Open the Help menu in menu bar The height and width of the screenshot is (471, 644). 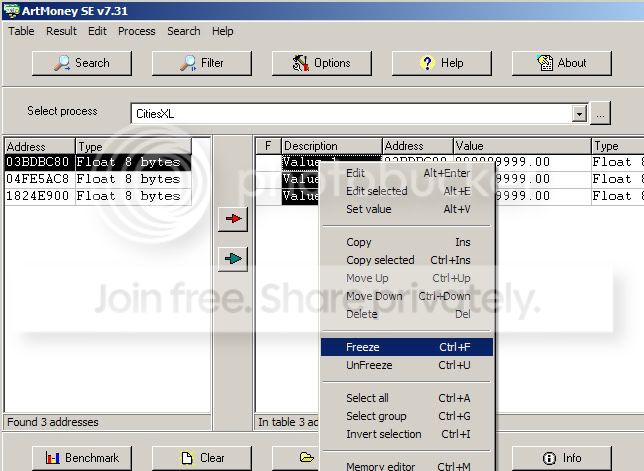click(223, 31)
